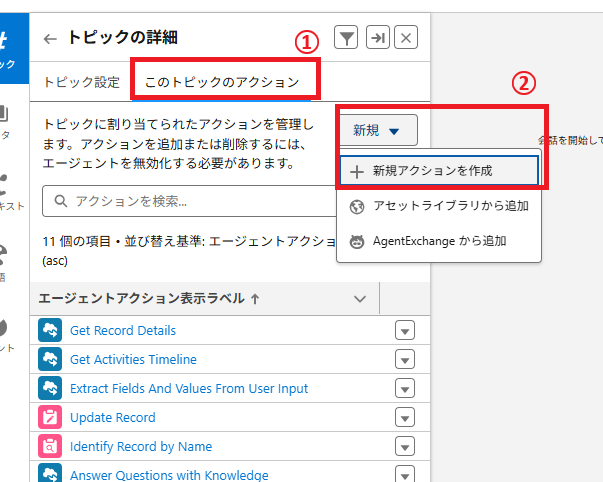Open row menu for Get Record Details
This screenshot has width=603, height=482.
pos(405,331)
